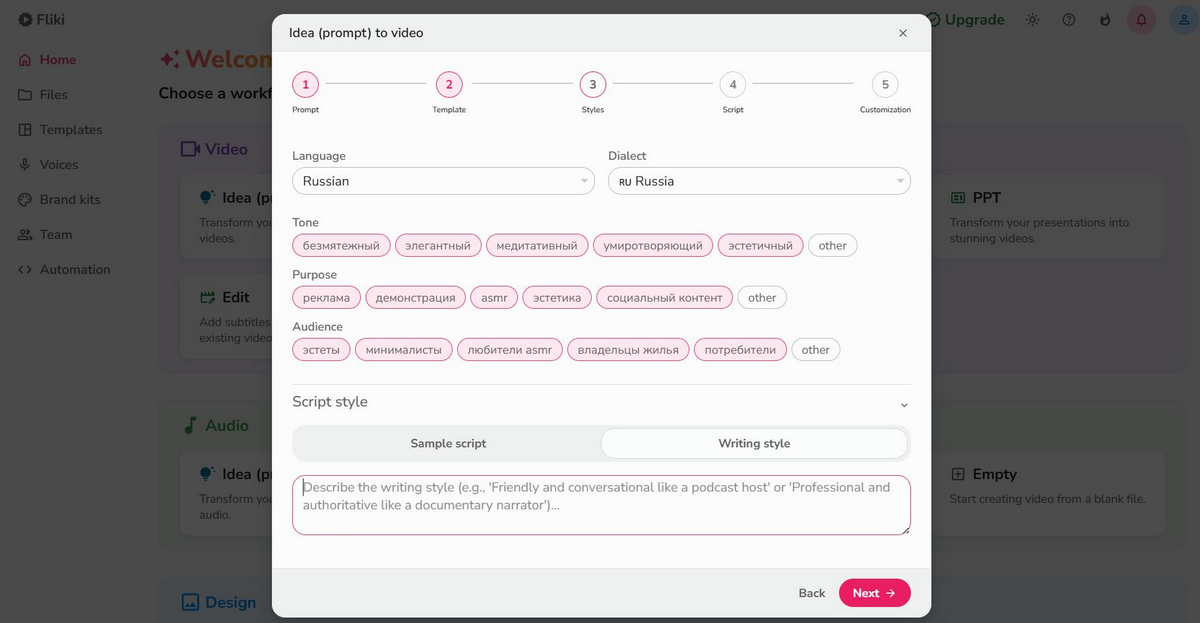Click the Team people icon
Screen dimensions: 1200x623
point(25,235)
